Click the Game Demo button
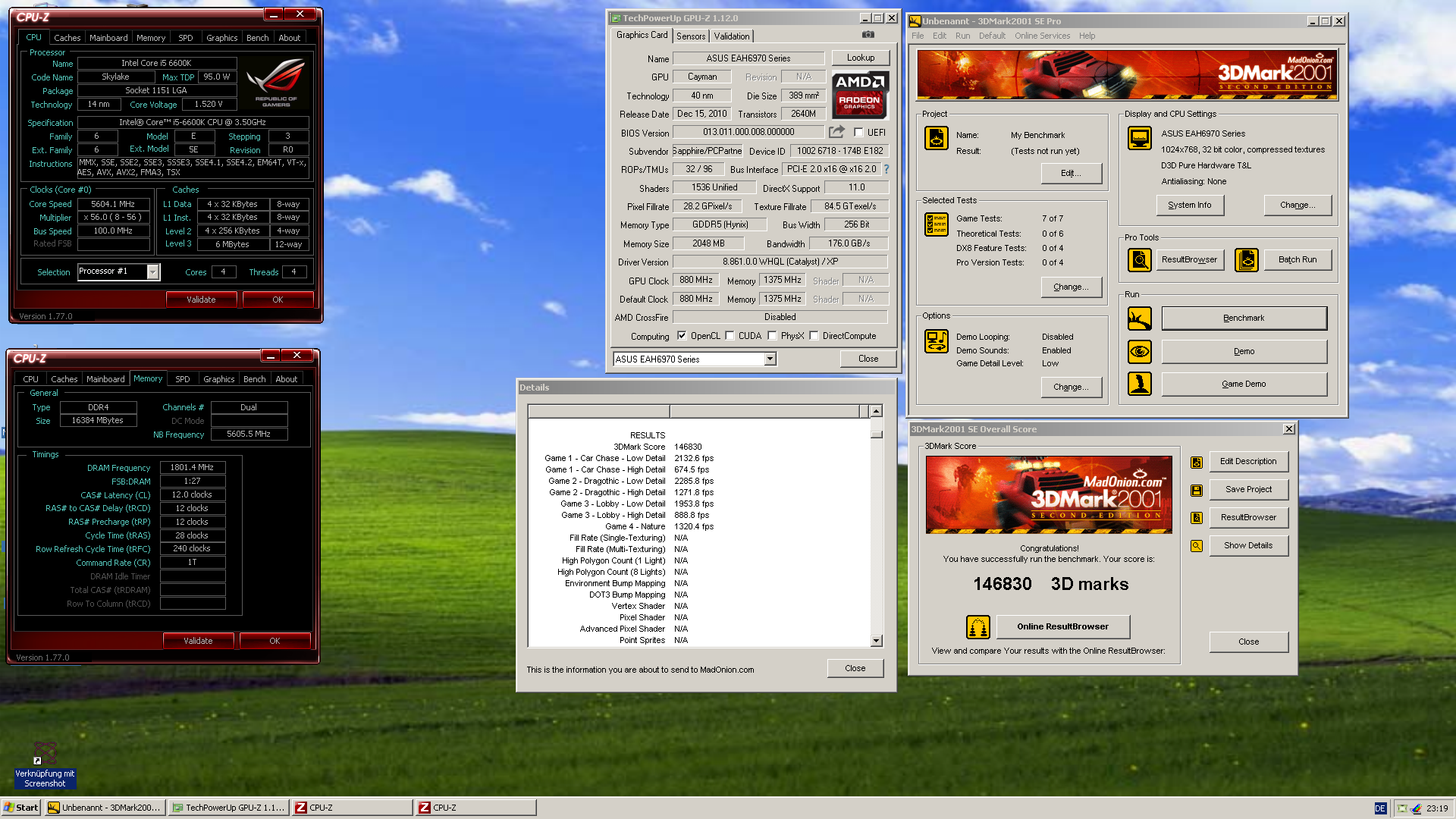1456x819 pixels. pos(1244,384)
